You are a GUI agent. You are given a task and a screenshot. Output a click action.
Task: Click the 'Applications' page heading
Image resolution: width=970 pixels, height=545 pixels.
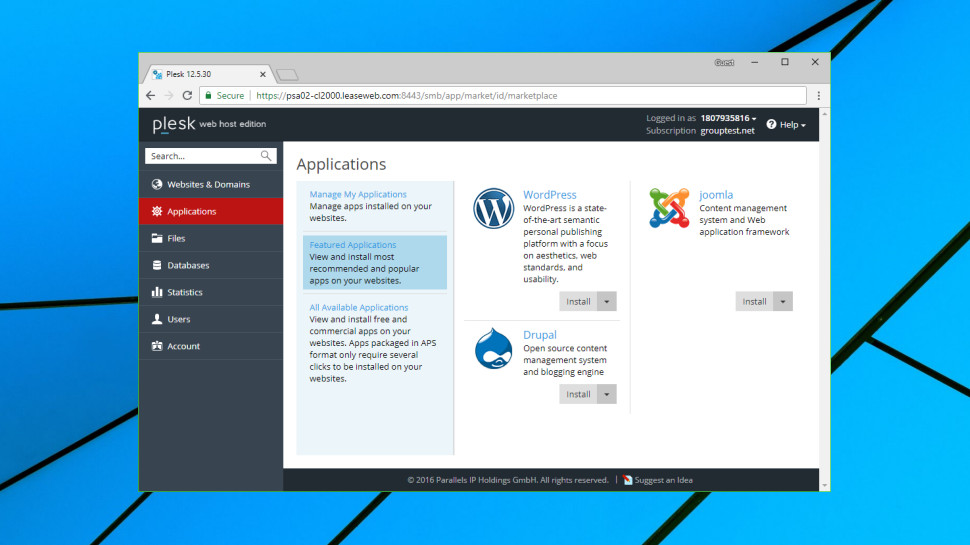click(341, 165)
